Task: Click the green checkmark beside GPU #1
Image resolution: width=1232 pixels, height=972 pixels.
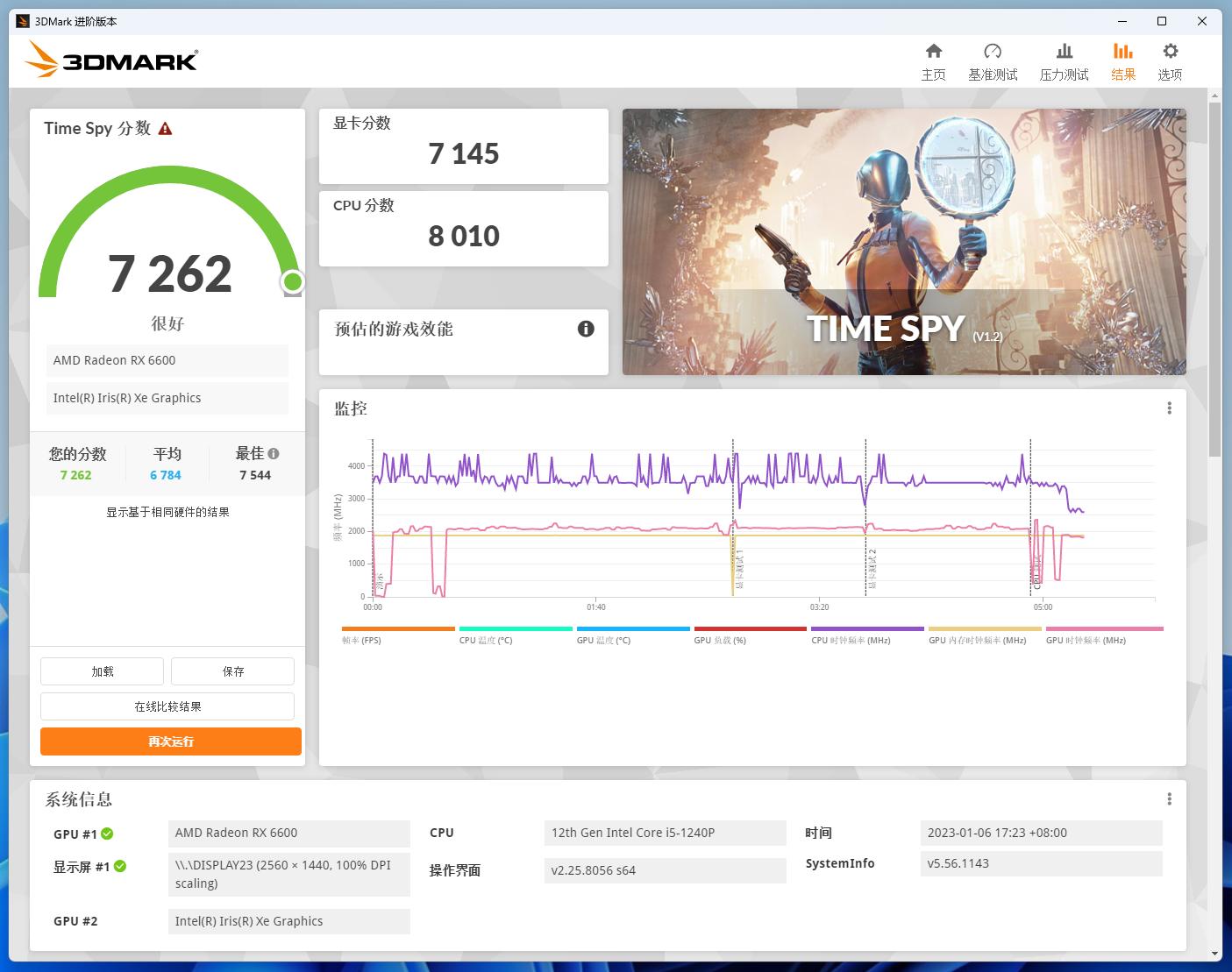Action: click(x=107, y=834)
